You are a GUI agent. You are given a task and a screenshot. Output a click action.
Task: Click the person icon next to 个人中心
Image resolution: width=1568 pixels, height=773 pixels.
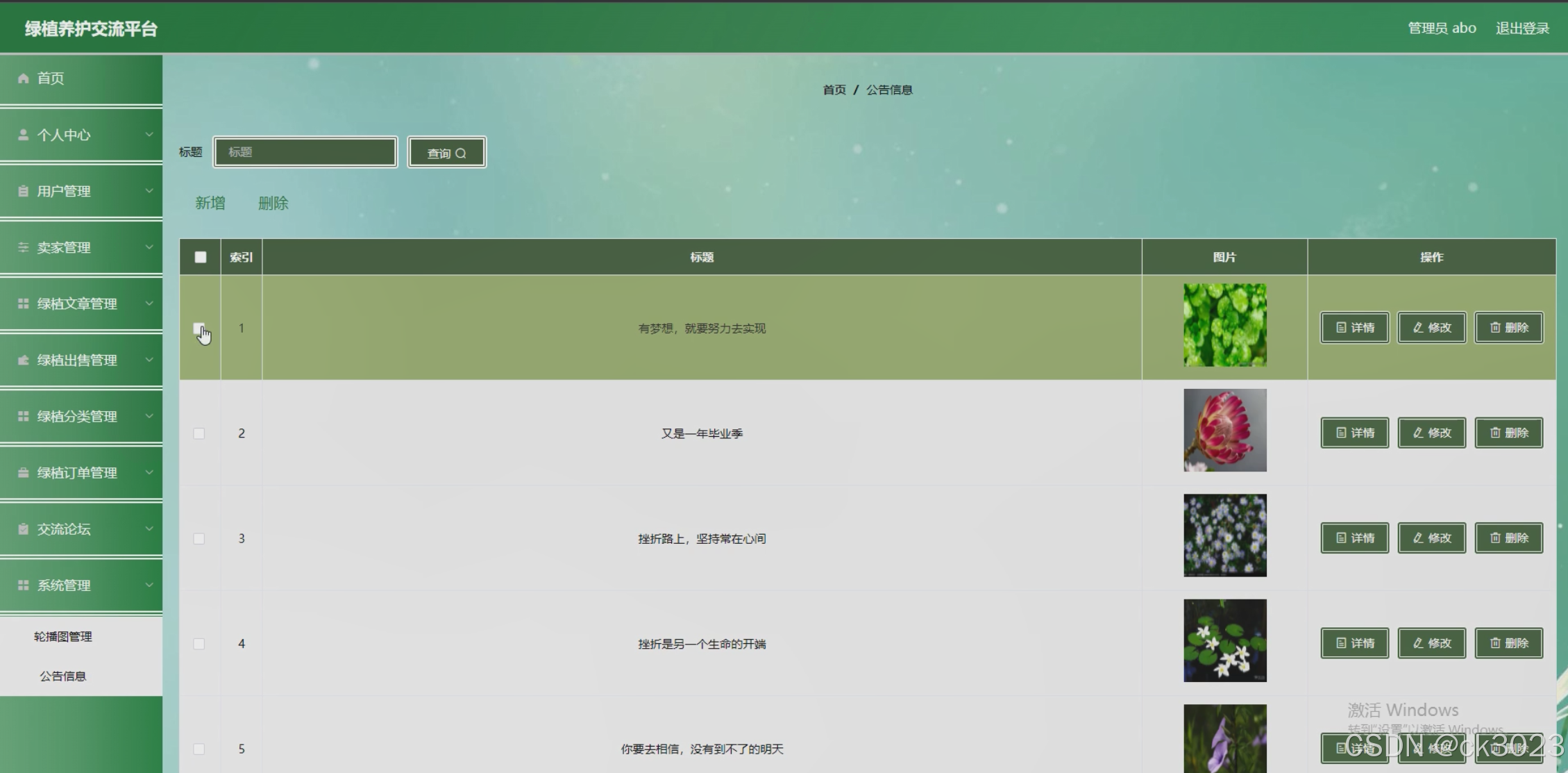click(24, 135)
